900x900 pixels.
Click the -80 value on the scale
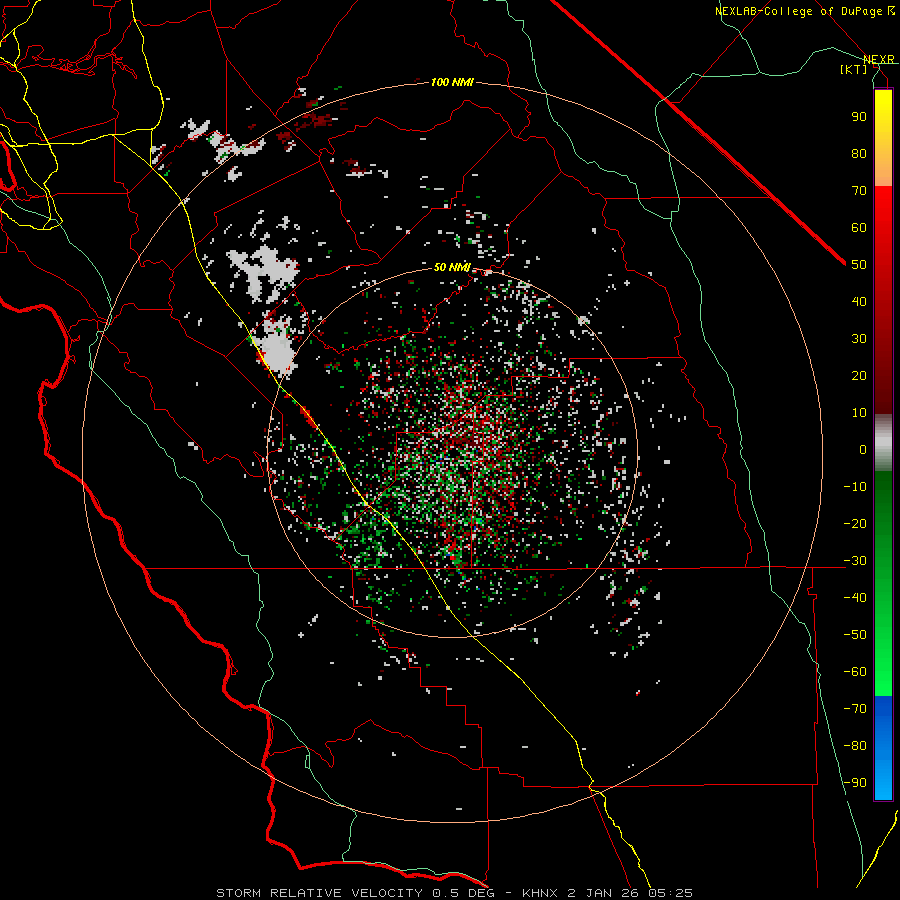pos(855,746)
